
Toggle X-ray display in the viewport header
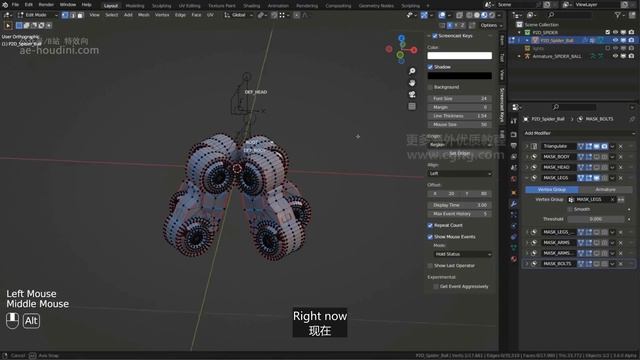tap(459, 15)
